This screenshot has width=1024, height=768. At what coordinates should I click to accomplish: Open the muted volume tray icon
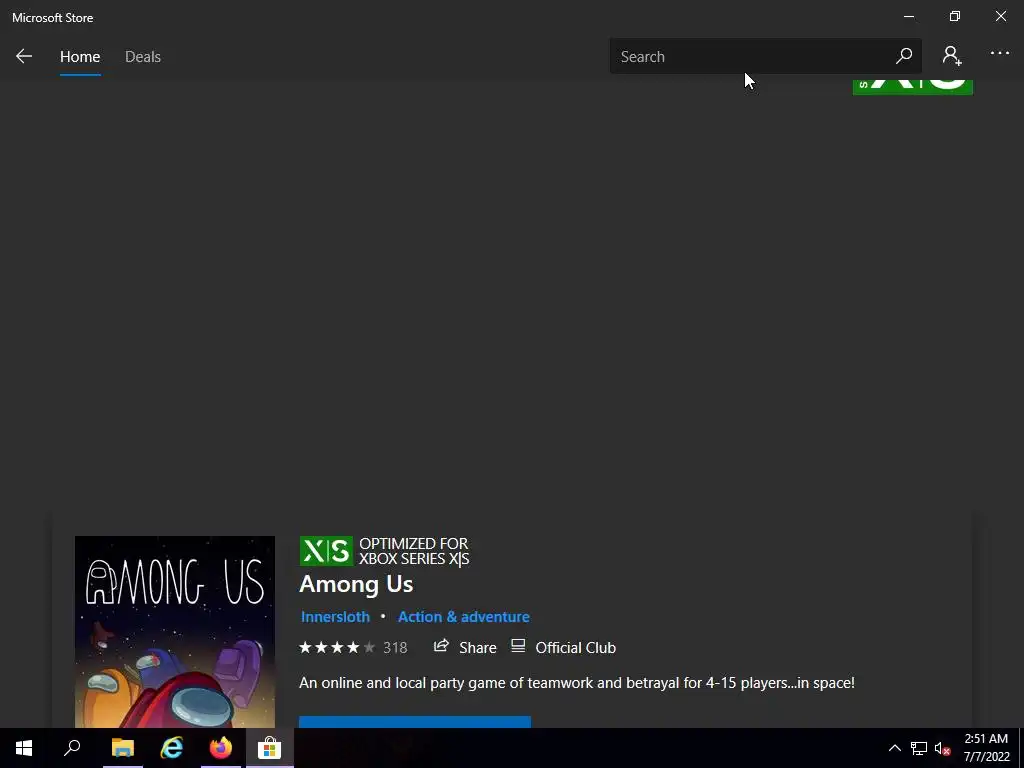pyautogui.click(x=942, y=748)
